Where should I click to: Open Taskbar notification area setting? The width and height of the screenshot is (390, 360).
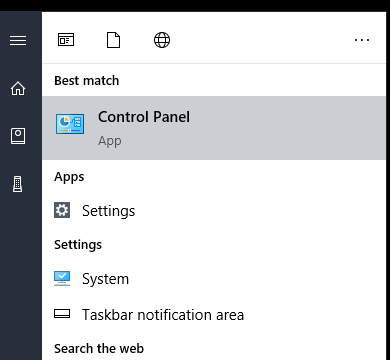tap(214, 315)
